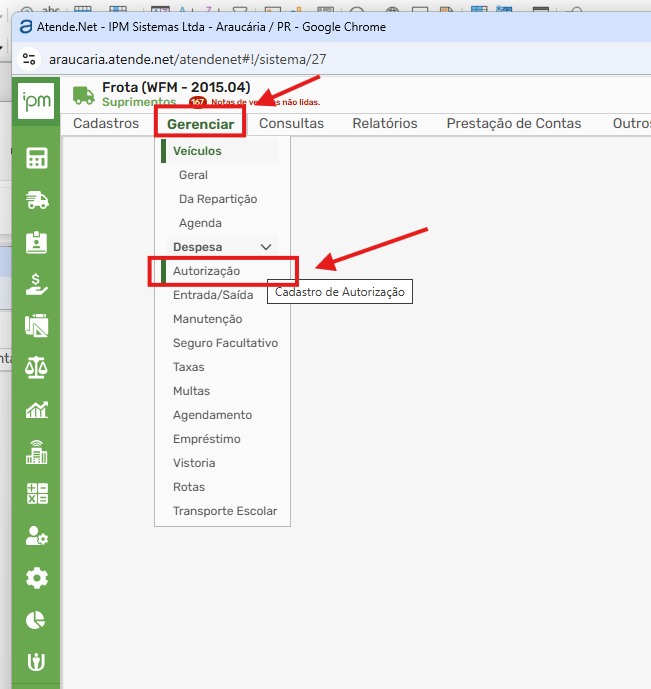The height and width of the screenshot is (689, 651).
Task: Click the 167 notifications badge
Action: click(198, 102)
